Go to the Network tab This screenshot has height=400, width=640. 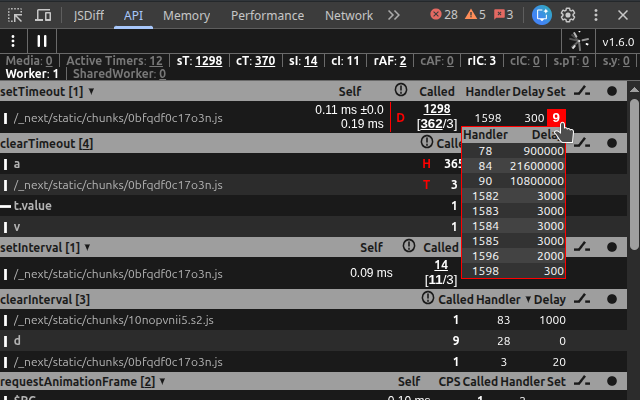click(349, 16)
